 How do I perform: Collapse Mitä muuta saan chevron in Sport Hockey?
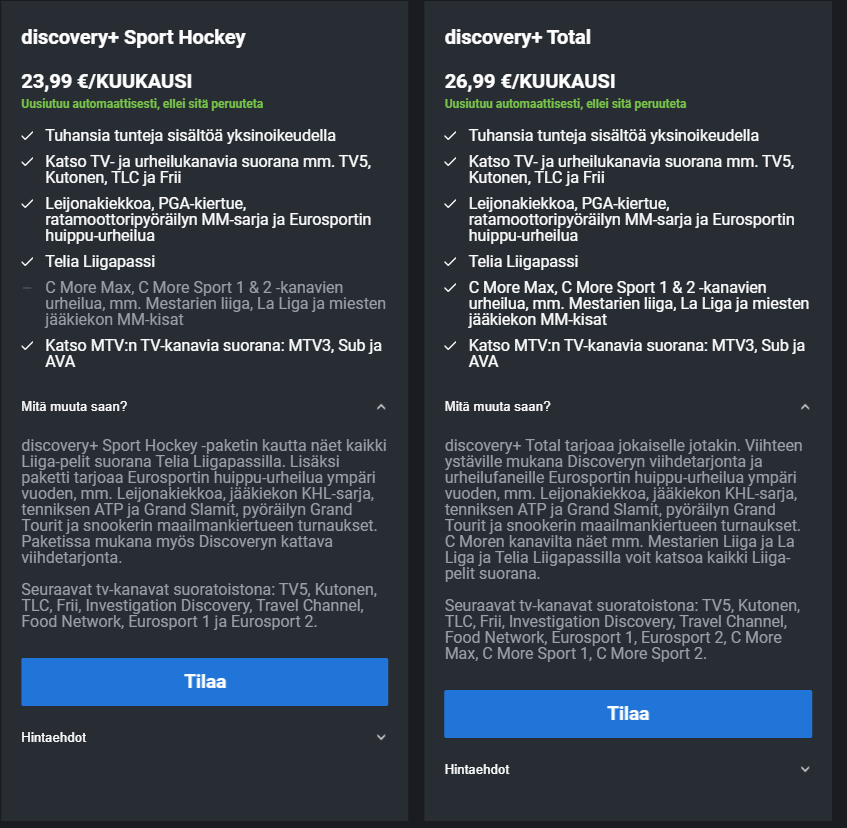pyautogui.click(x=381, y=407)
